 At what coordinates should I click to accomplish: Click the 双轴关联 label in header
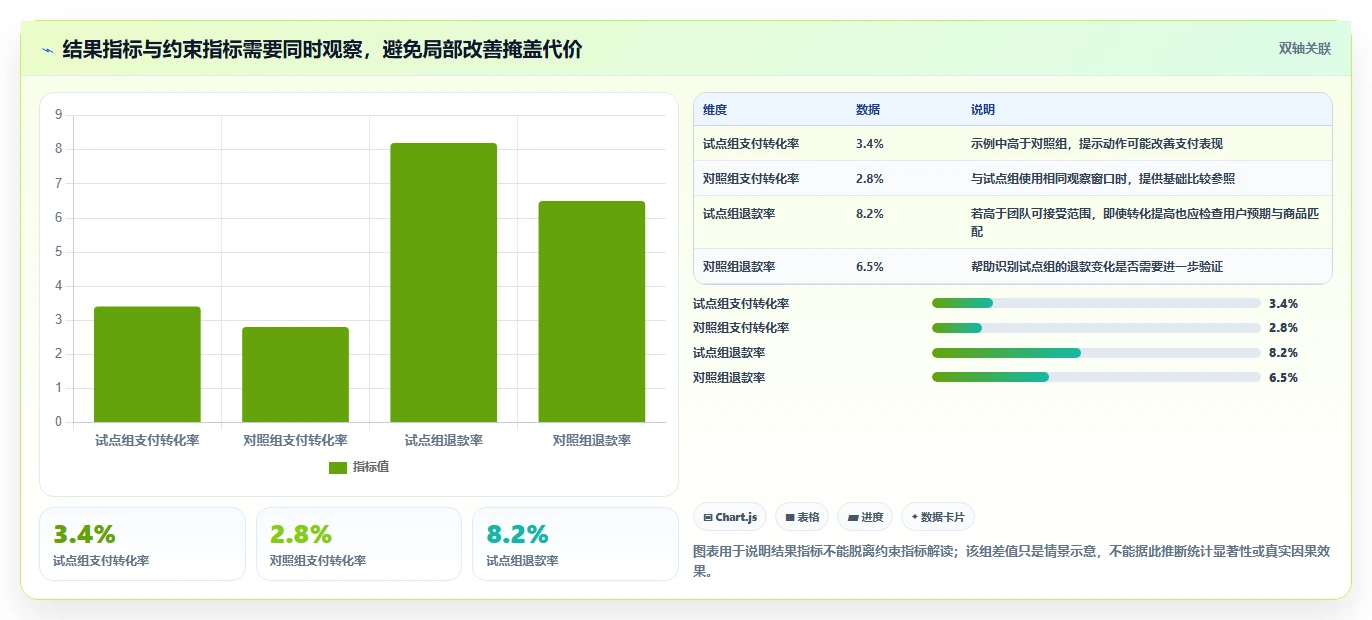click(1305, 48)
